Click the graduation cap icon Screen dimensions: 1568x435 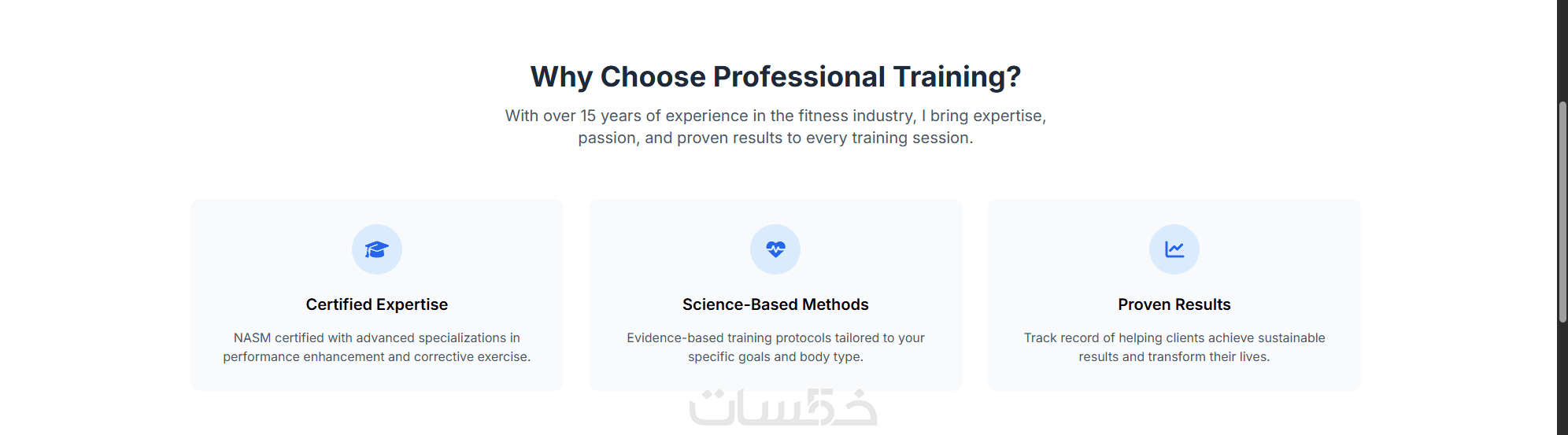tap(376, 249)
